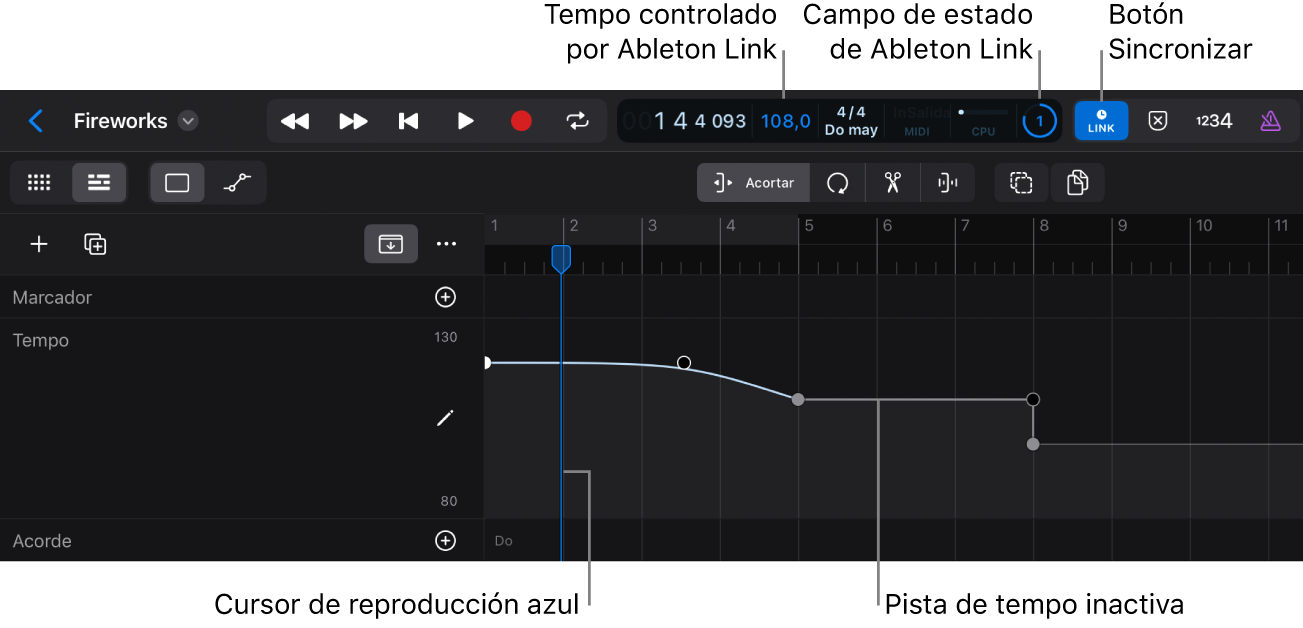Open the 4/4 Do may signature display
This screenshot has width=1303, height=628.
coord(851,121)
